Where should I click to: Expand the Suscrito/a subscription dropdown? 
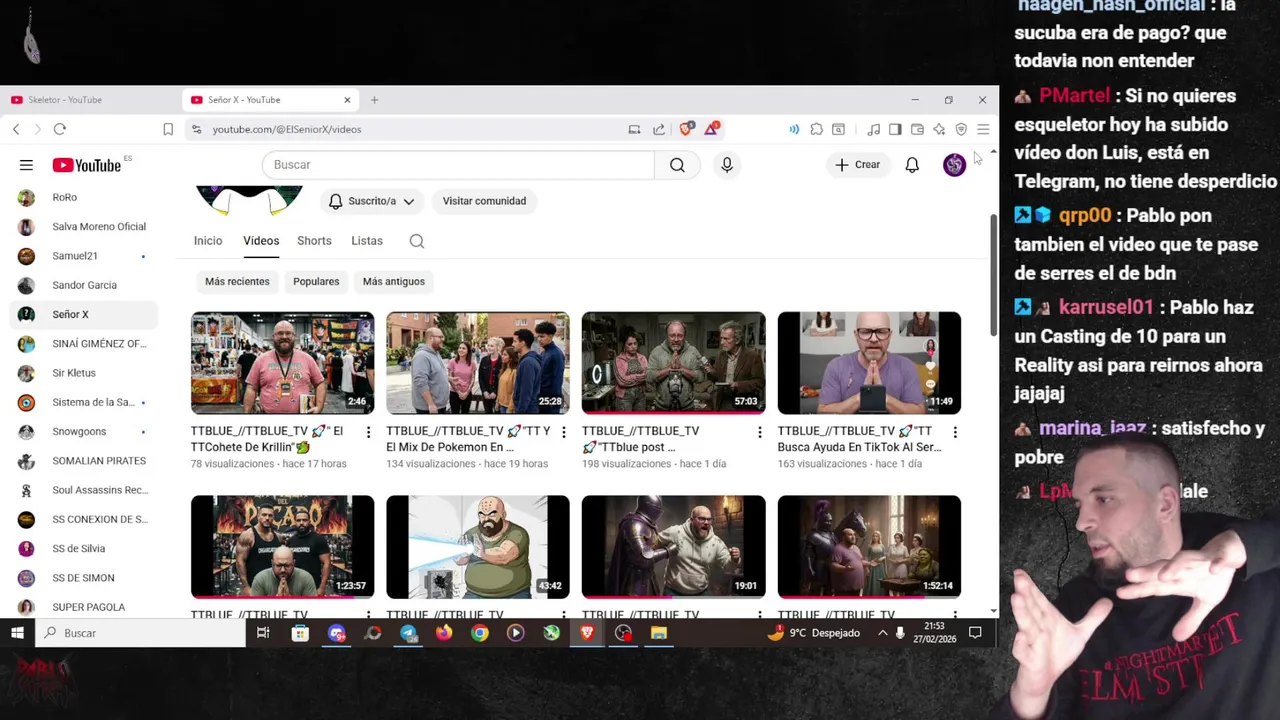click(371, 201)
